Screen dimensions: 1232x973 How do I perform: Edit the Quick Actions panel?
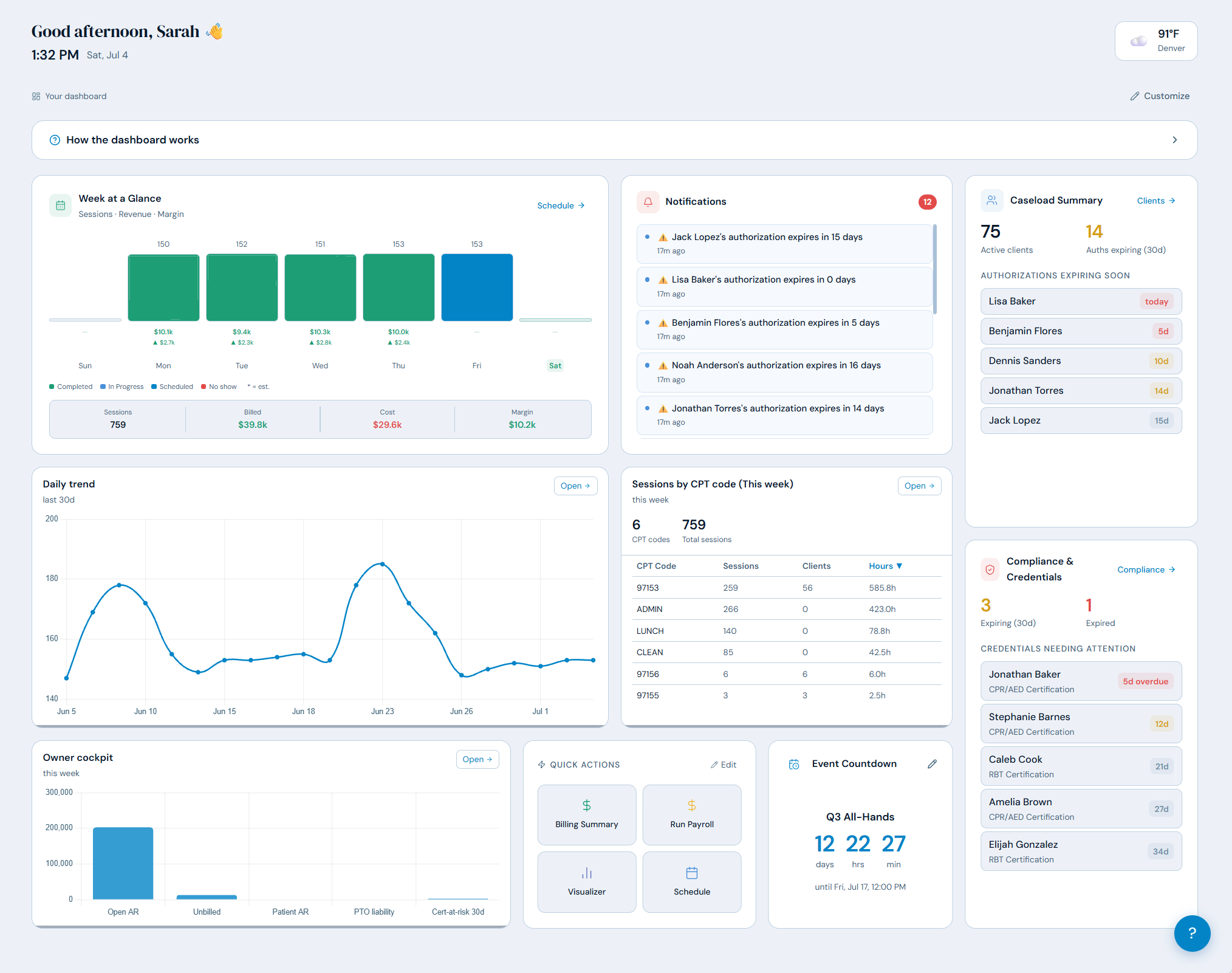[x=724, y=765]
